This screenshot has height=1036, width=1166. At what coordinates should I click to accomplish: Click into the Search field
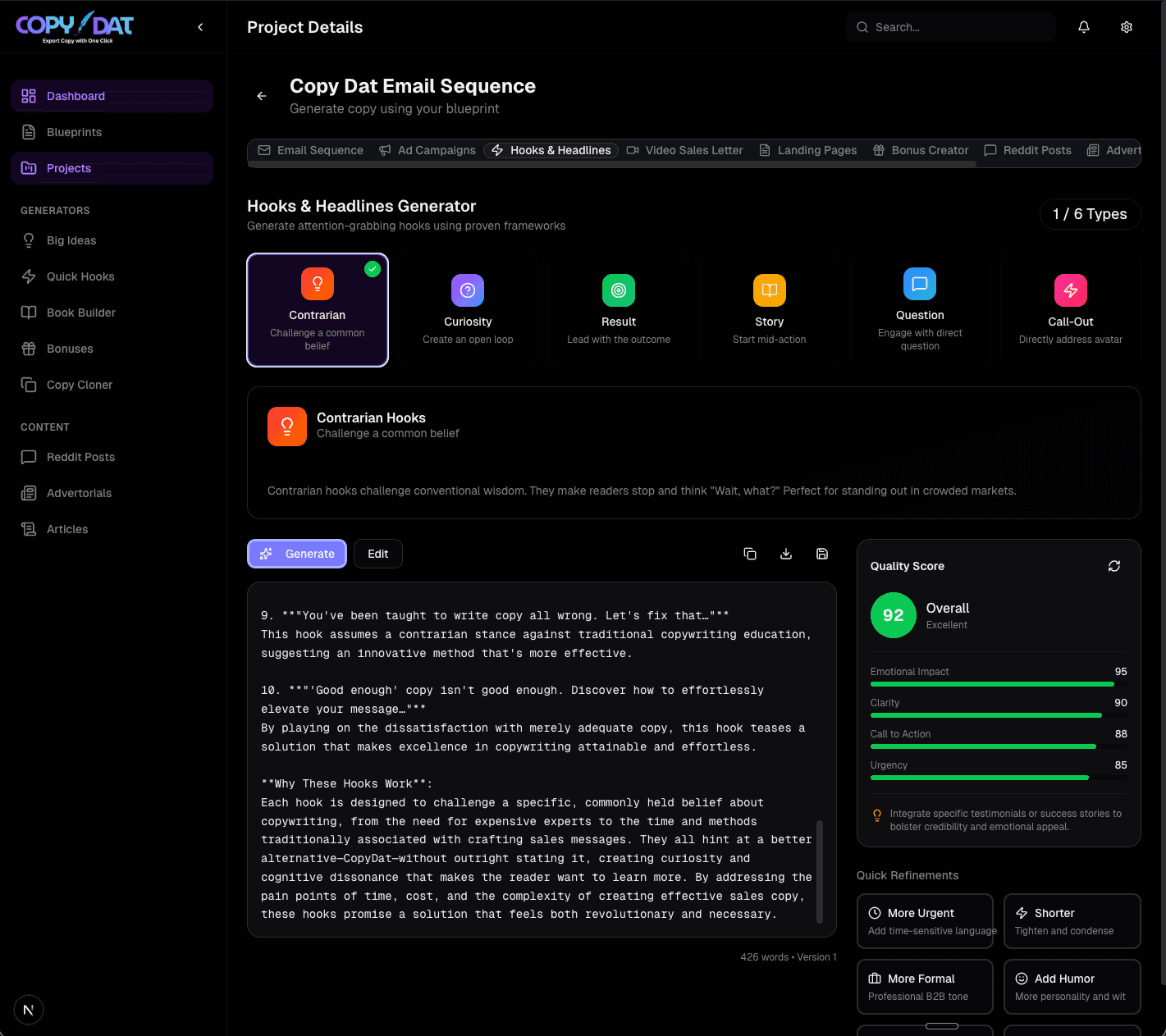coord(952,27)
